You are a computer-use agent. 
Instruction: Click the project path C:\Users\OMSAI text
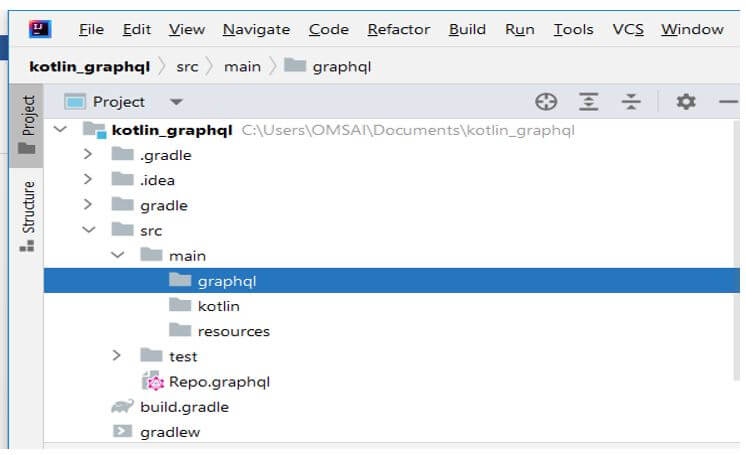pyautogui.click(x=408, y=130)
